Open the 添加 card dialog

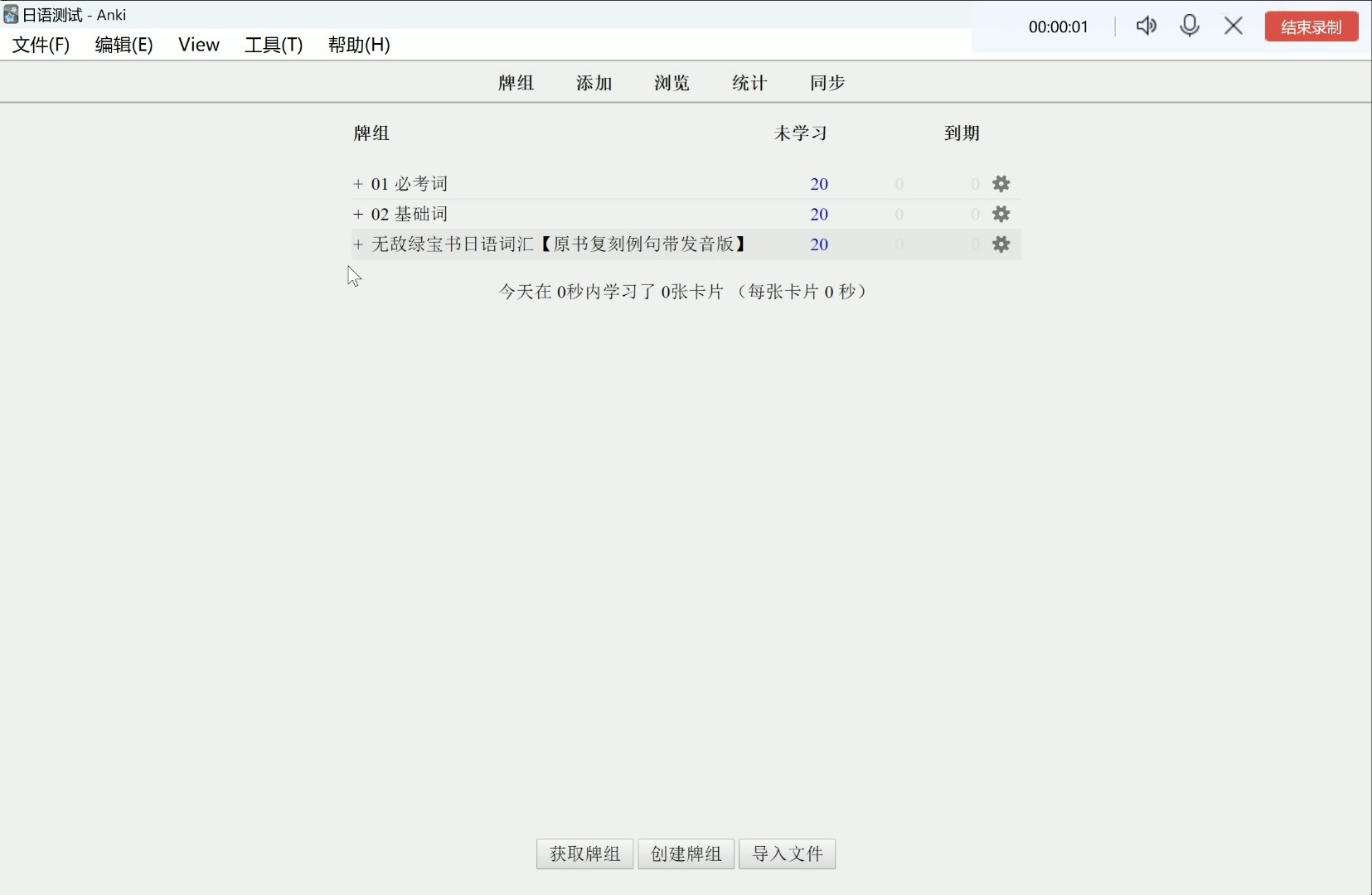pos(594,83)
